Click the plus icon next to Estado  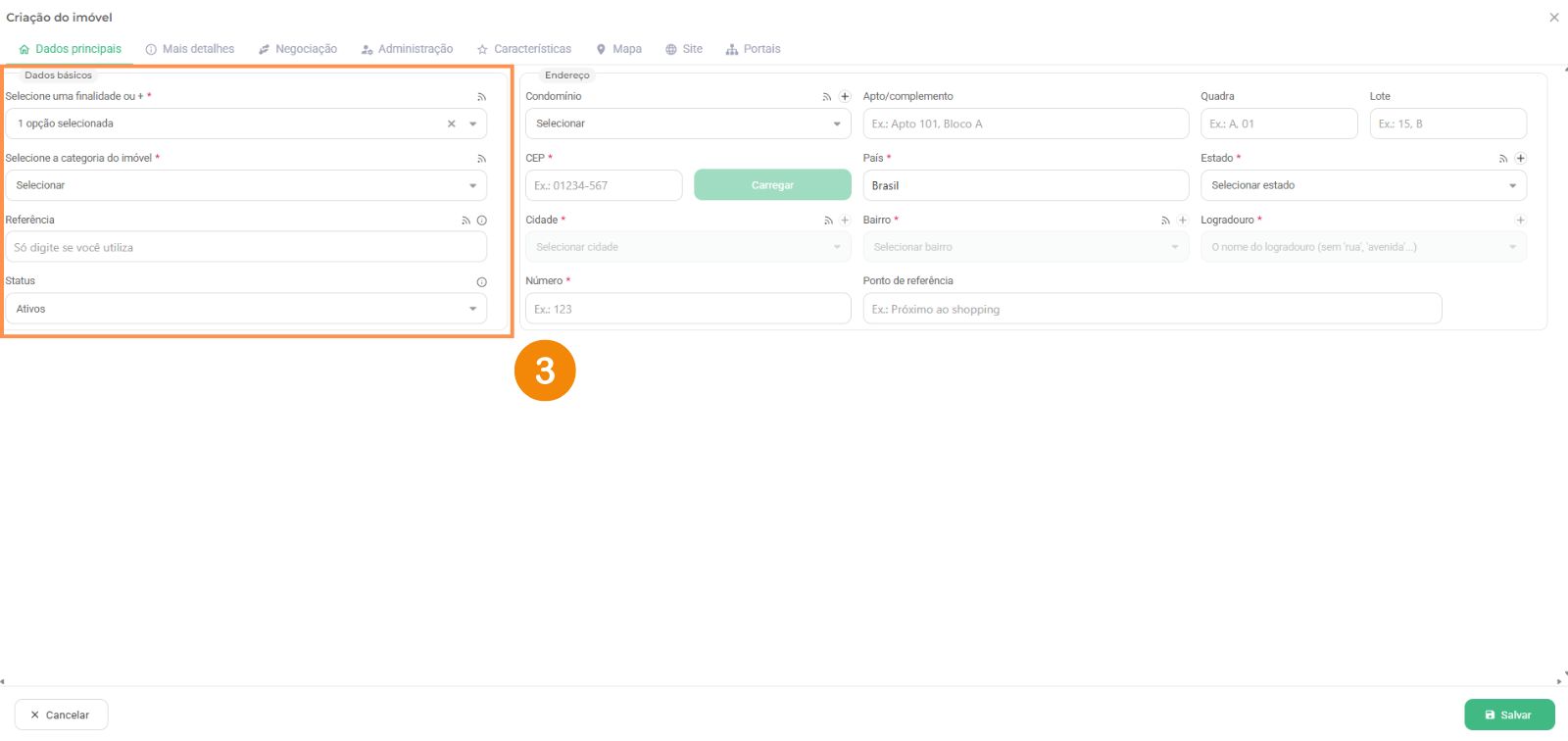tap(1520, 158)
